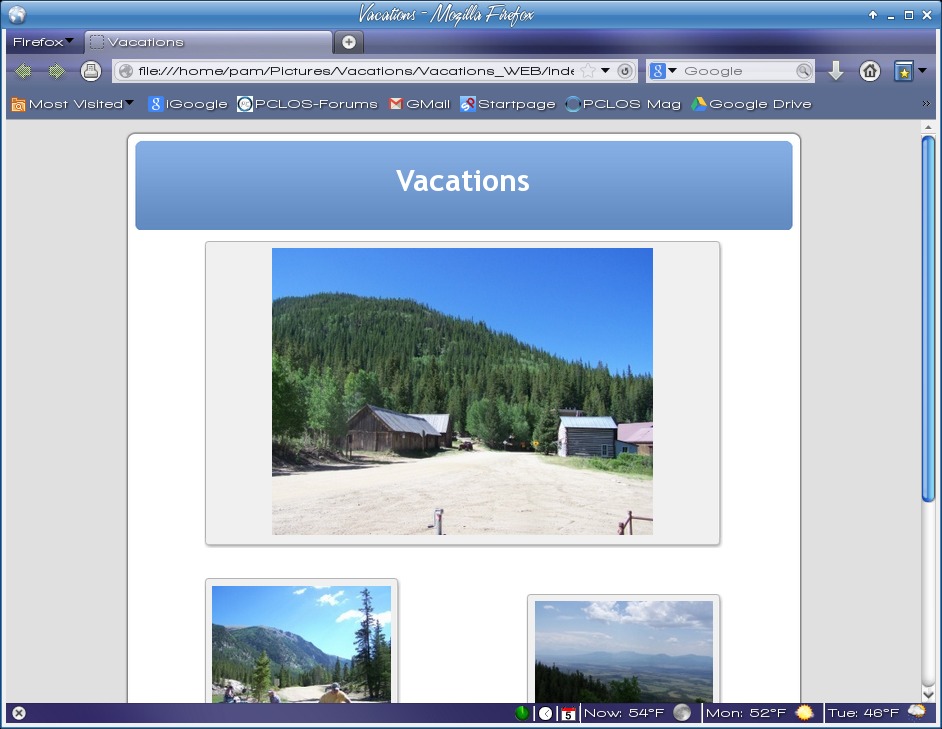Open the Google Drive bookmark
This screenshot has height=729, width=942.
point(751,104)
